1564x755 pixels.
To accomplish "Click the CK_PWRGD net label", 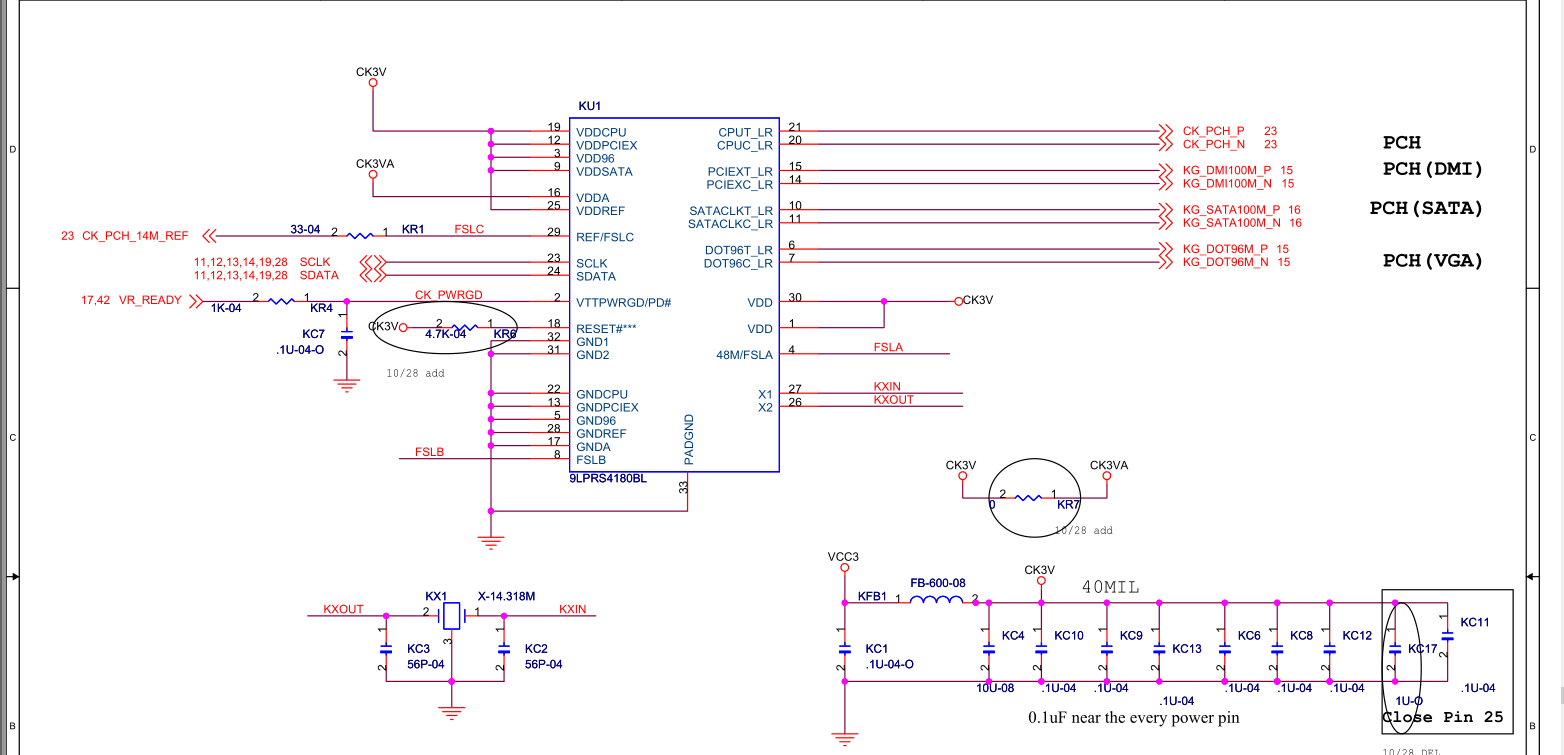I will 449,294.
